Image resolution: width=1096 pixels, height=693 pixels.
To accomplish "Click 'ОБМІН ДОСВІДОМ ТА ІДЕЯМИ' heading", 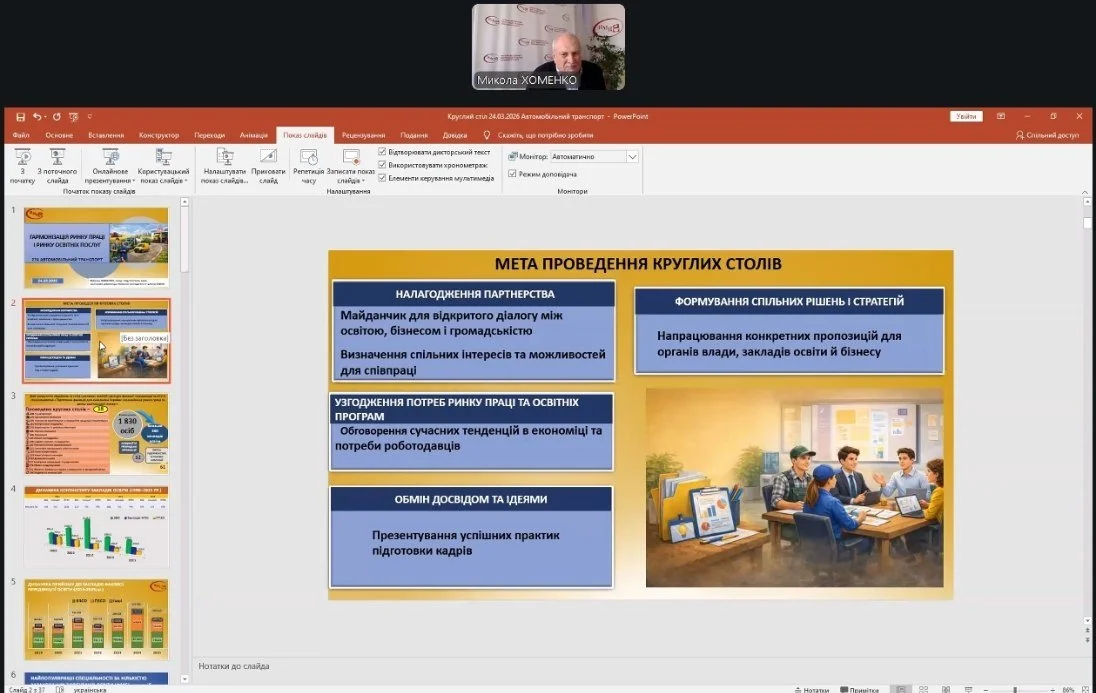I will pos(471,499).
